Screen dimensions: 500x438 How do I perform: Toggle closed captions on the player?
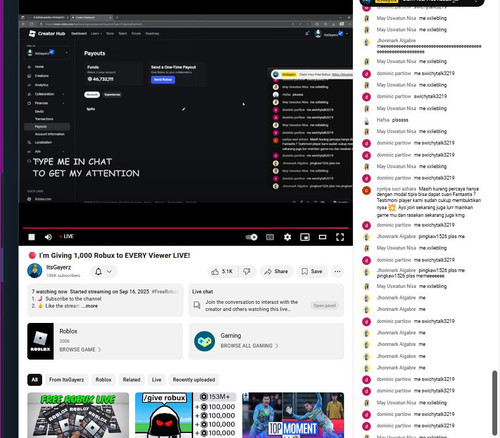coord(270,237)
